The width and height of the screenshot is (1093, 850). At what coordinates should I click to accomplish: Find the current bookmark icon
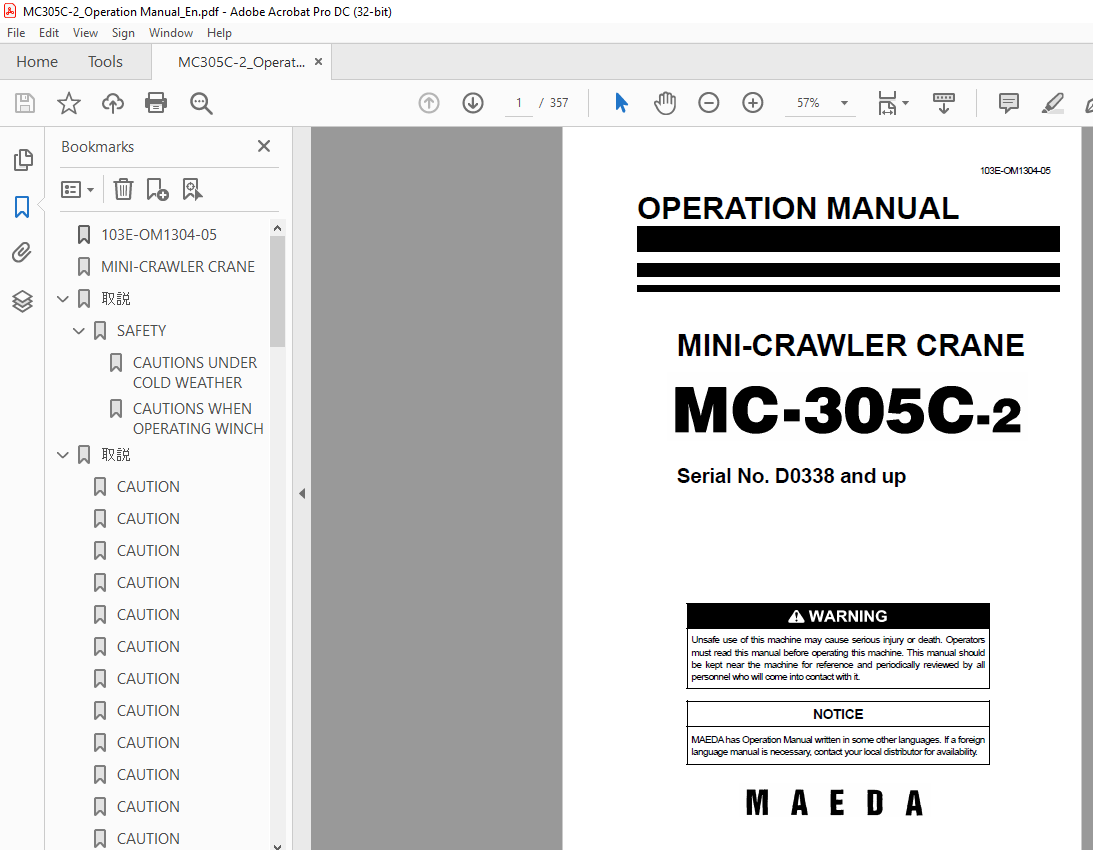pos(192,189)
